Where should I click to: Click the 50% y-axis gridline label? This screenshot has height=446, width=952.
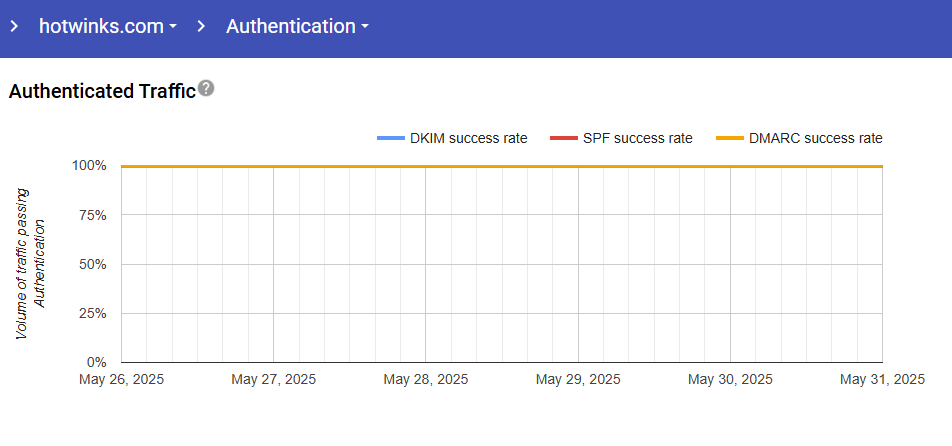(93, 264)
